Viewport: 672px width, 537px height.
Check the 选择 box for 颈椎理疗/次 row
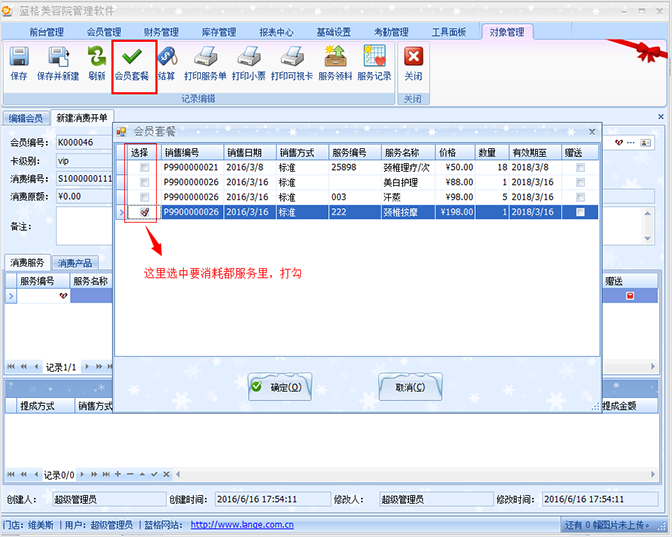145,168
